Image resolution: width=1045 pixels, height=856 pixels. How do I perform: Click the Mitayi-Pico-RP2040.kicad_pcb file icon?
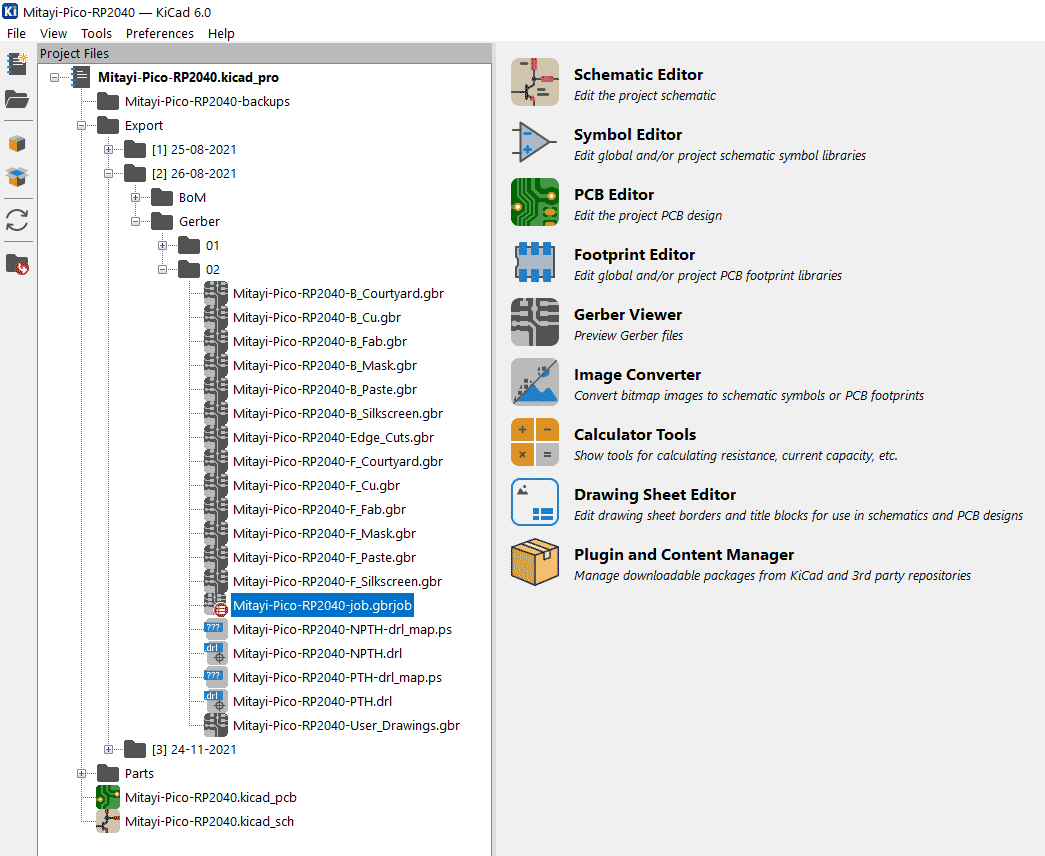tap(108, 797)
